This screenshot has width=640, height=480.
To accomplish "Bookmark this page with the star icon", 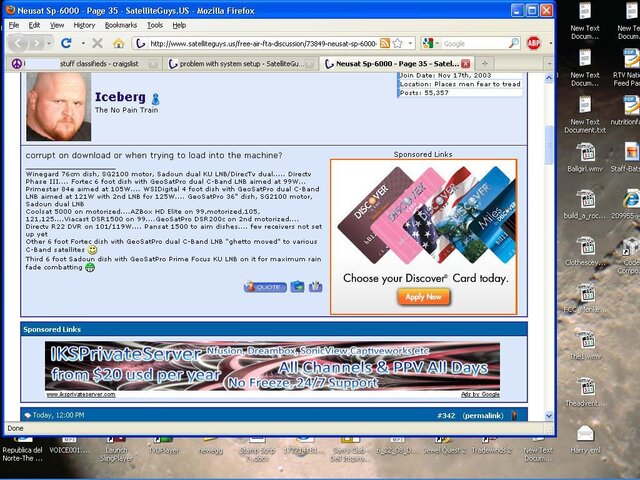I will point(398,43).
